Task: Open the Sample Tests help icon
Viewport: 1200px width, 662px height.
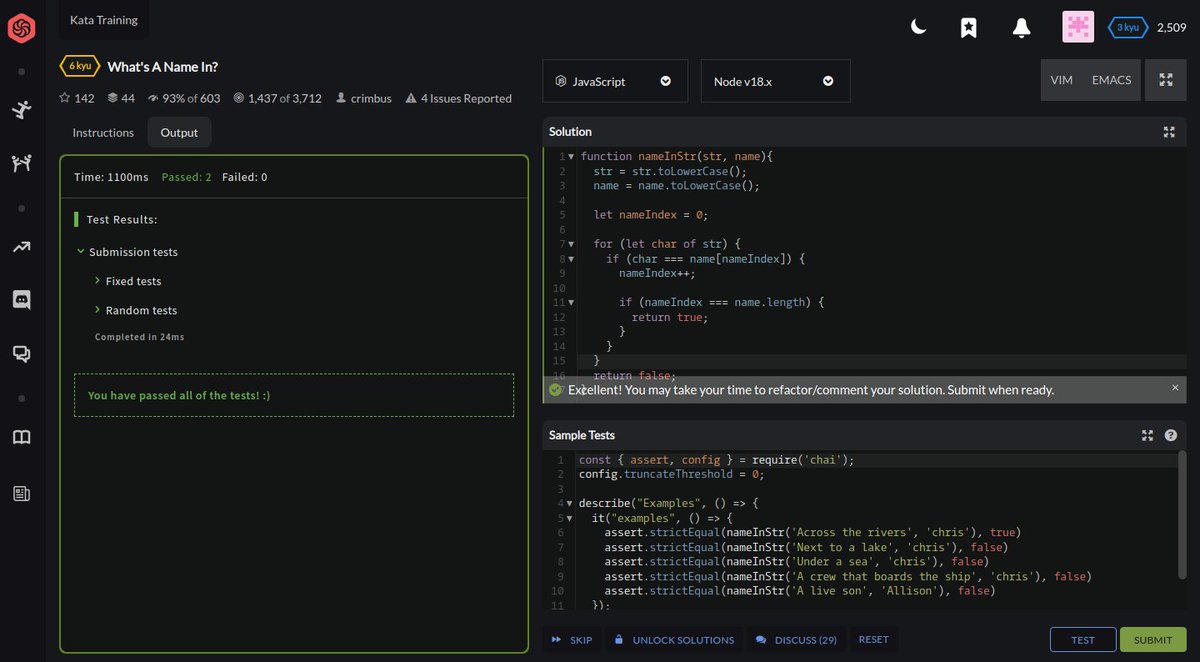Action: pyautogui.click(x=1170, y=435)
